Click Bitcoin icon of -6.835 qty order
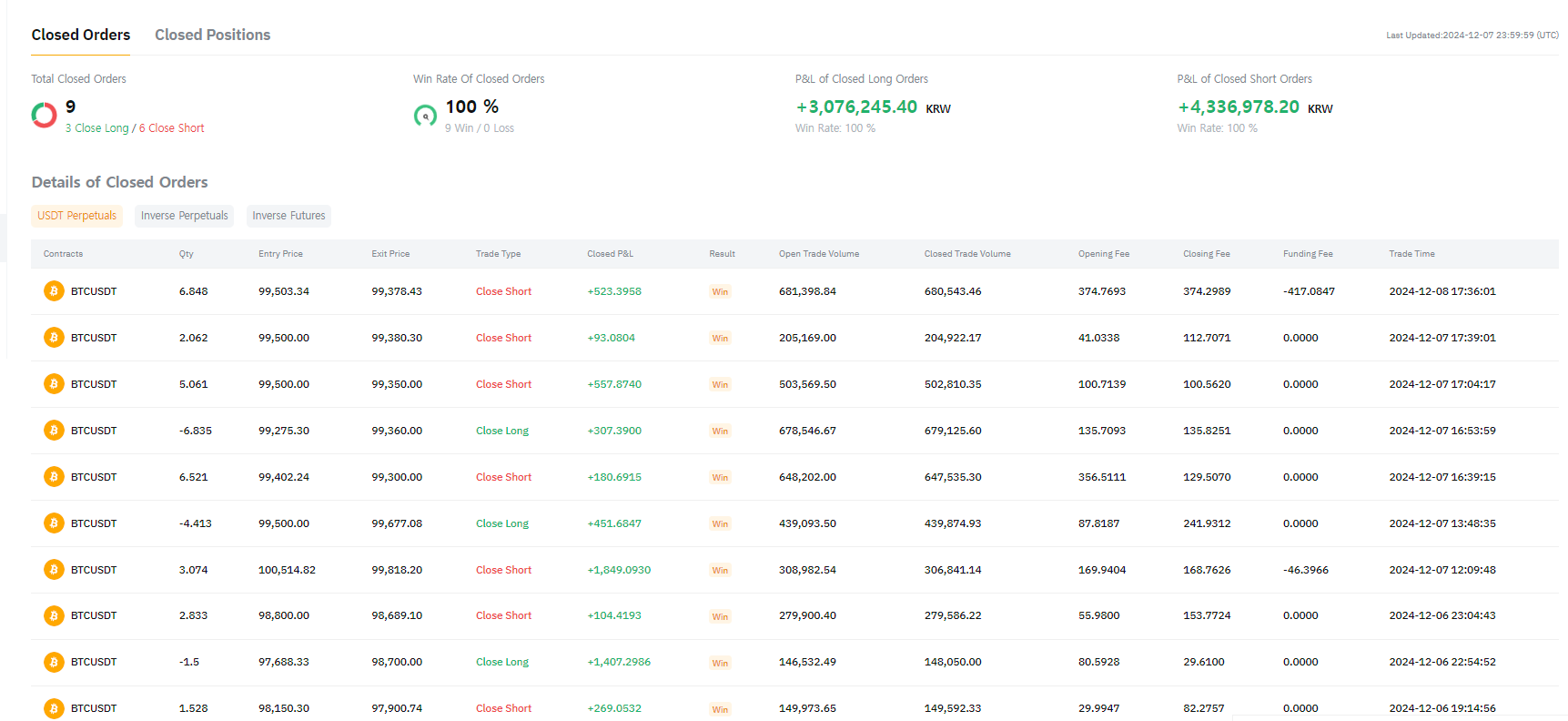Image resolution: width=1568 pixels, height=721 pixels. click(54, 431)
